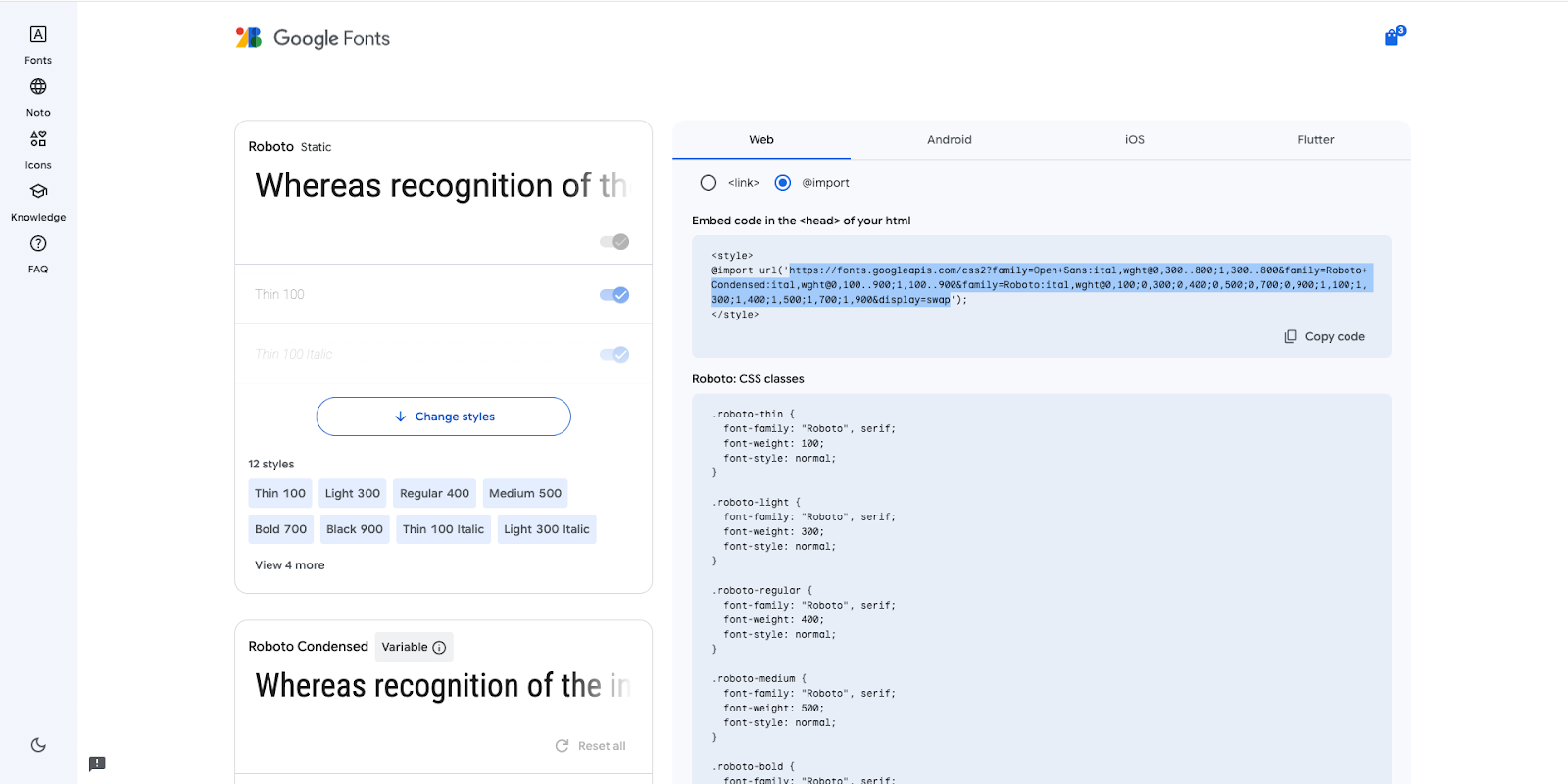1568x784 pixels.
Task: Click the Variable info icon
Action: (x=439, y=648)
